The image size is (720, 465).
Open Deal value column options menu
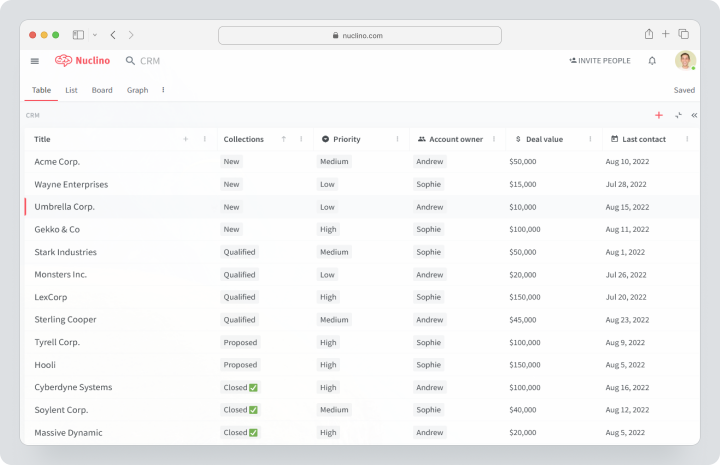tap(590, 139)
